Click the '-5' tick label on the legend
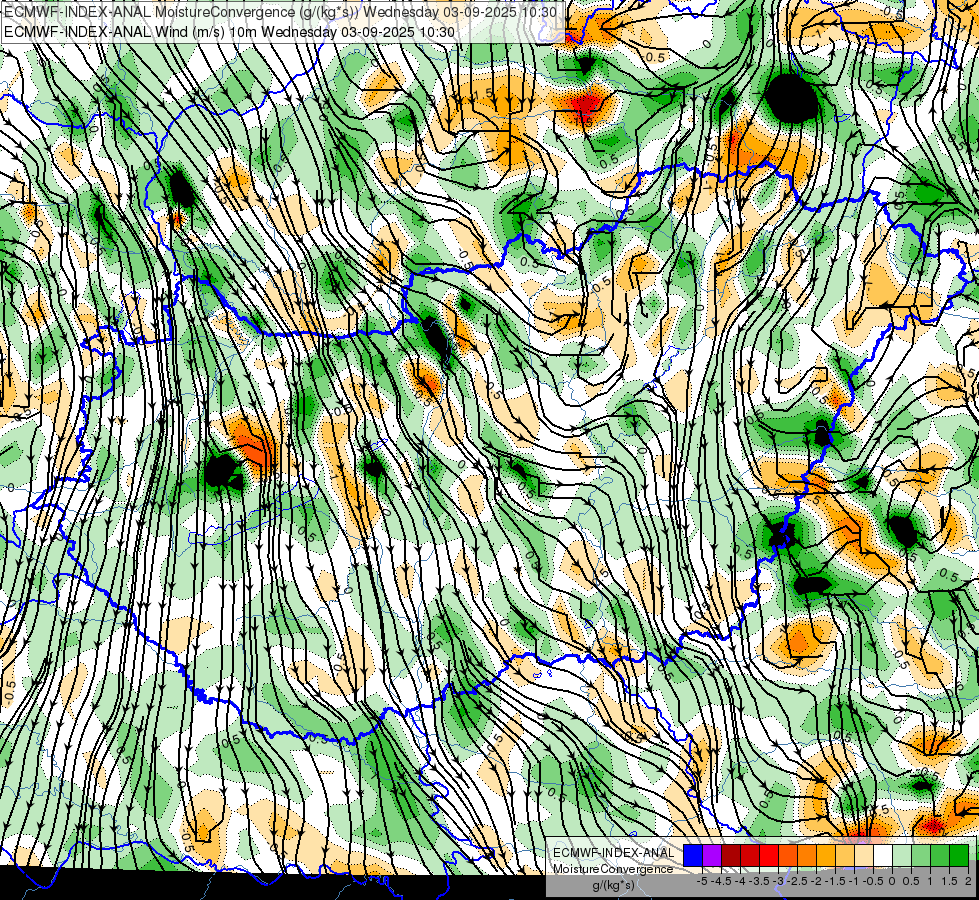The height and width of the screenshot is (900, 979). 702,881
